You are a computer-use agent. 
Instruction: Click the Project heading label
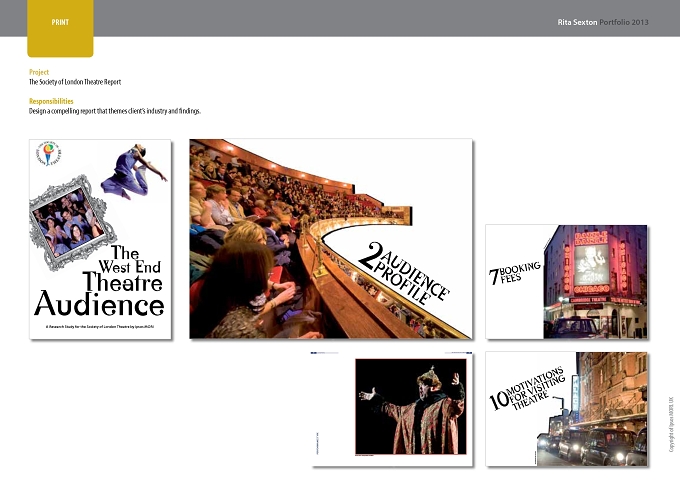(39, 72)
